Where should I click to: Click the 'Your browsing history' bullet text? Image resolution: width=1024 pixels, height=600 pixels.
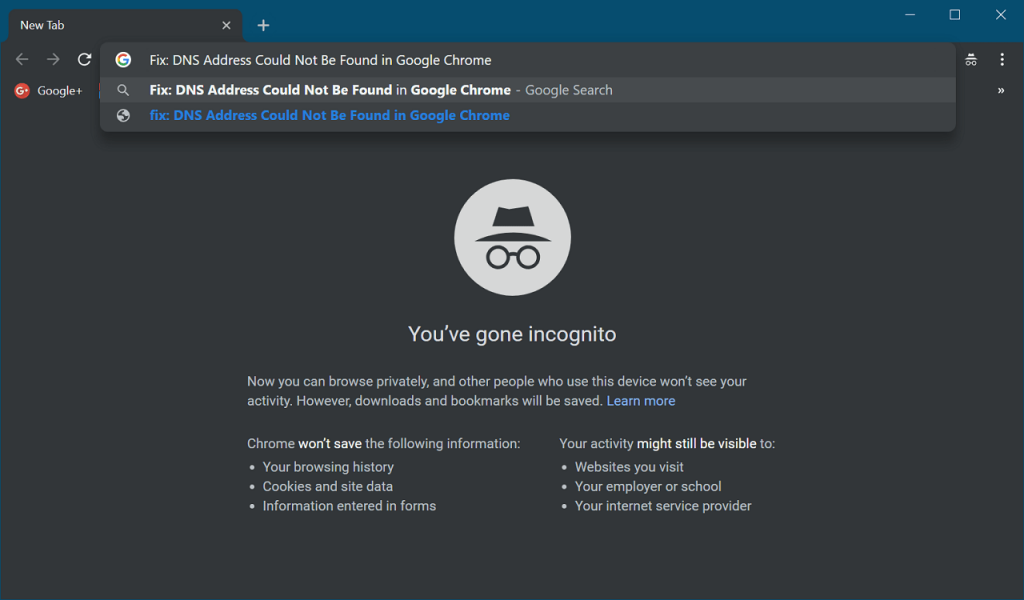click(x=328, y=467)
